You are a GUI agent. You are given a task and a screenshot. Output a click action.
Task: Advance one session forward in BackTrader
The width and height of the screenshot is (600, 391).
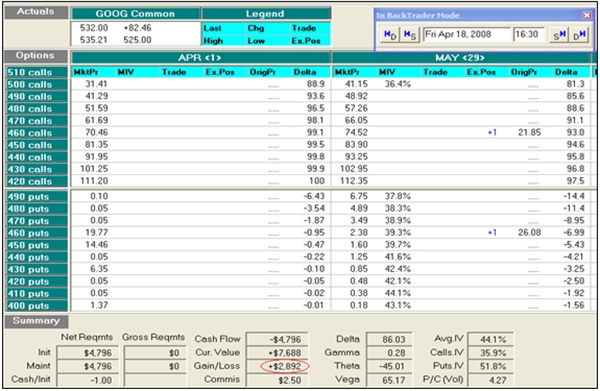coord(559,35)
